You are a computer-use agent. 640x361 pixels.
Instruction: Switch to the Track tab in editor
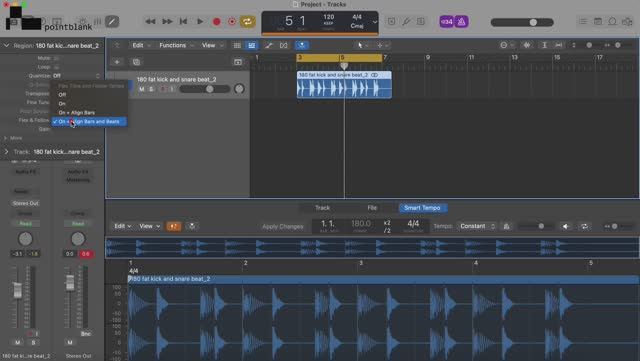click(x=322, y=208)
